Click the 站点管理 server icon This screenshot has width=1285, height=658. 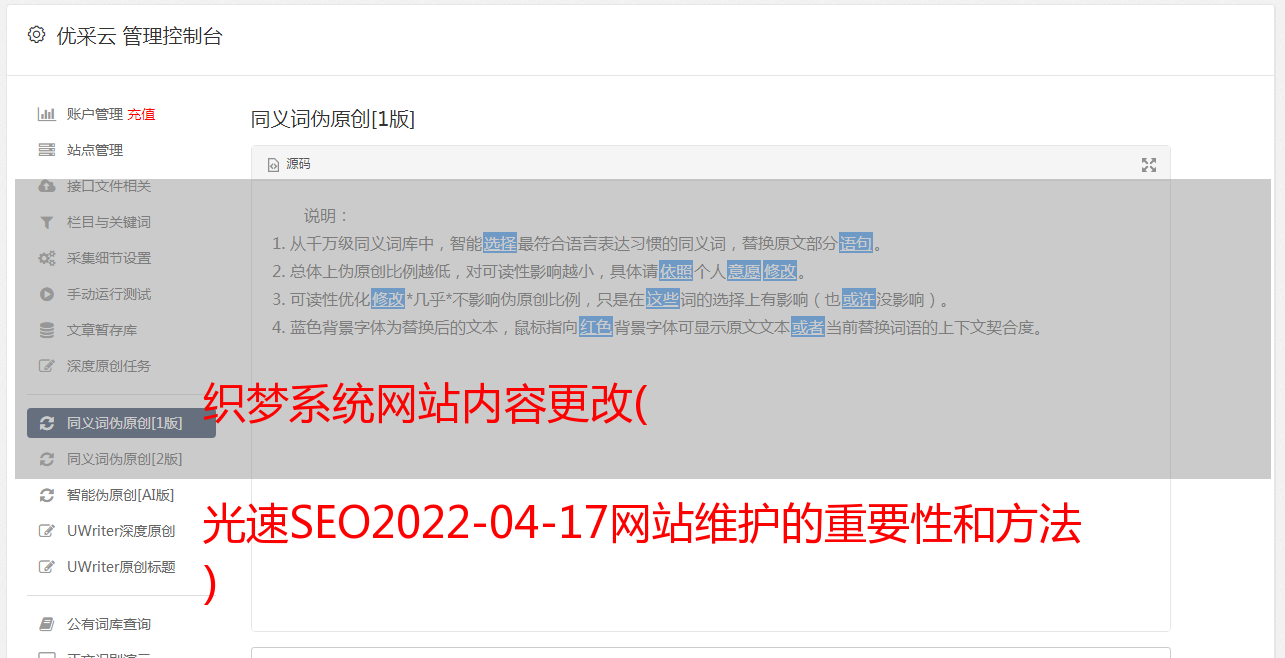coord(46,150)
